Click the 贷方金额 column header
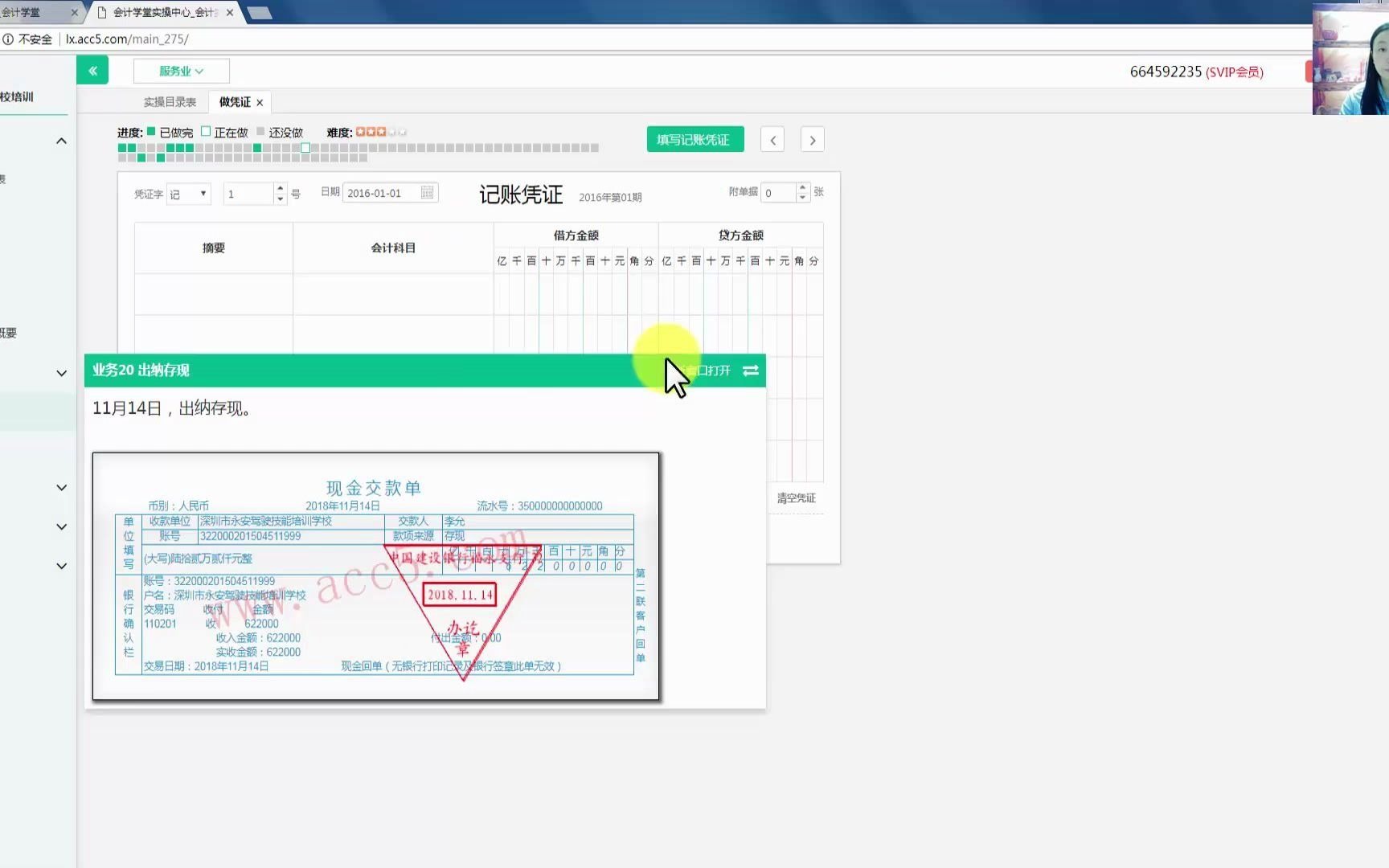The image size is (1389, 868). [x=740, y=235]
